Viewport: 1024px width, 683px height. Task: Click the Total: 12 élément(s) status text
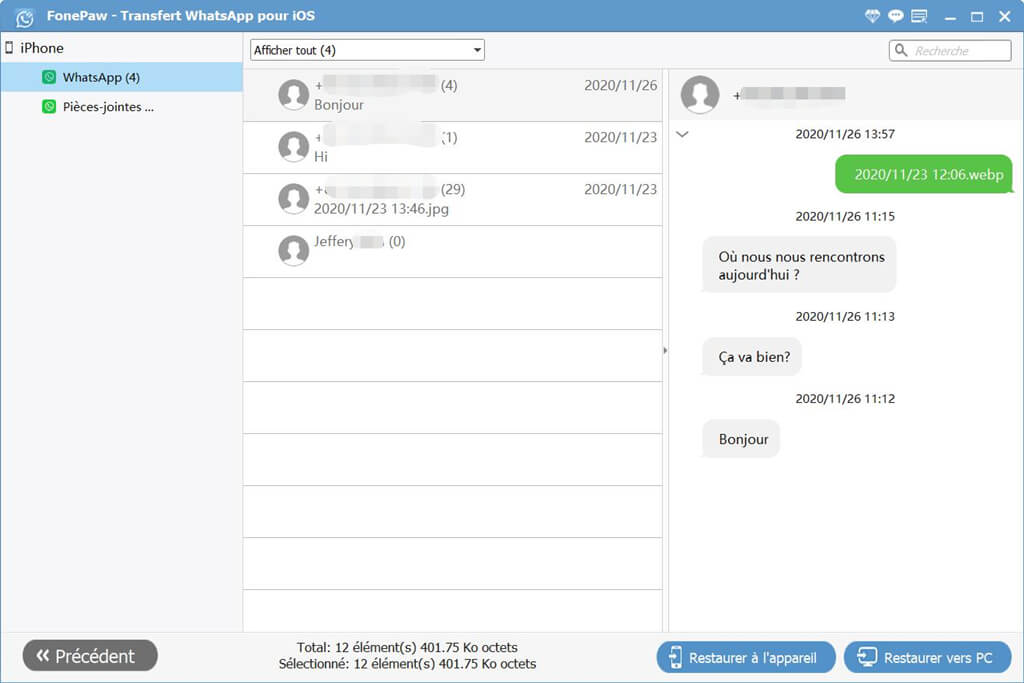coord(407,648)
